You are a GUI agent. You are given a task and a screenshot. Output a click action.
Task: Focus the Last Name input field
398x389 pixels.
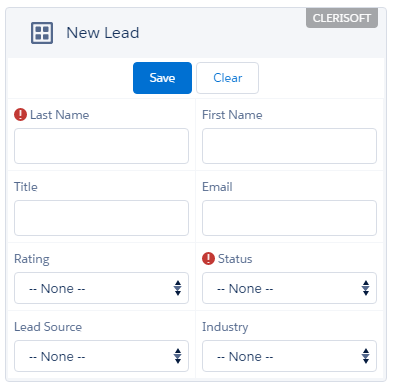point(101,146)
